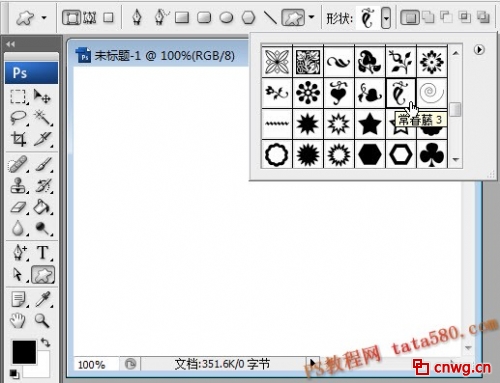Enable Fill Pixels mode in options bar
Image resolution: width=500 pixels, height=383 pixels.
click(x=108, y=17)
